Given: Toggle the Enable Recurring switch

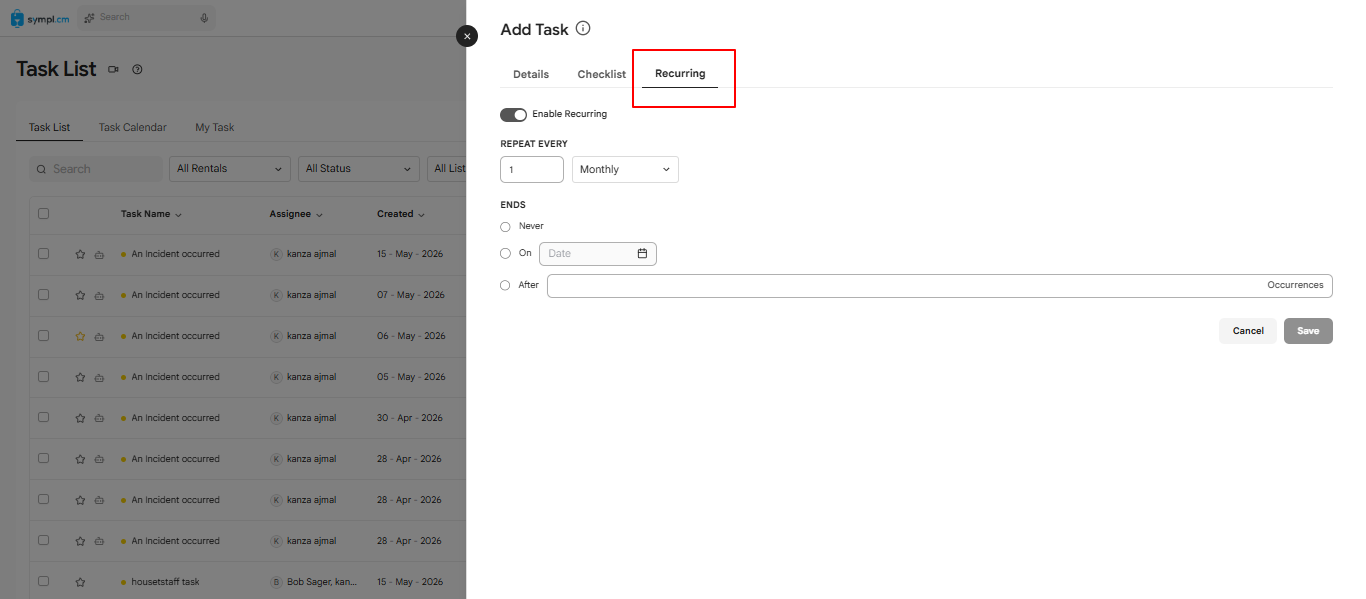Looking at the screenshot, I should coord(513,114).
